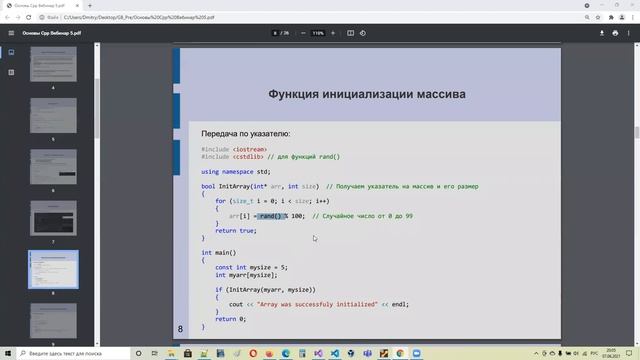Viewport: 640px width, 360px height.
Task: Click the slide title Функция инициализации массива
Action: (367, 94)
